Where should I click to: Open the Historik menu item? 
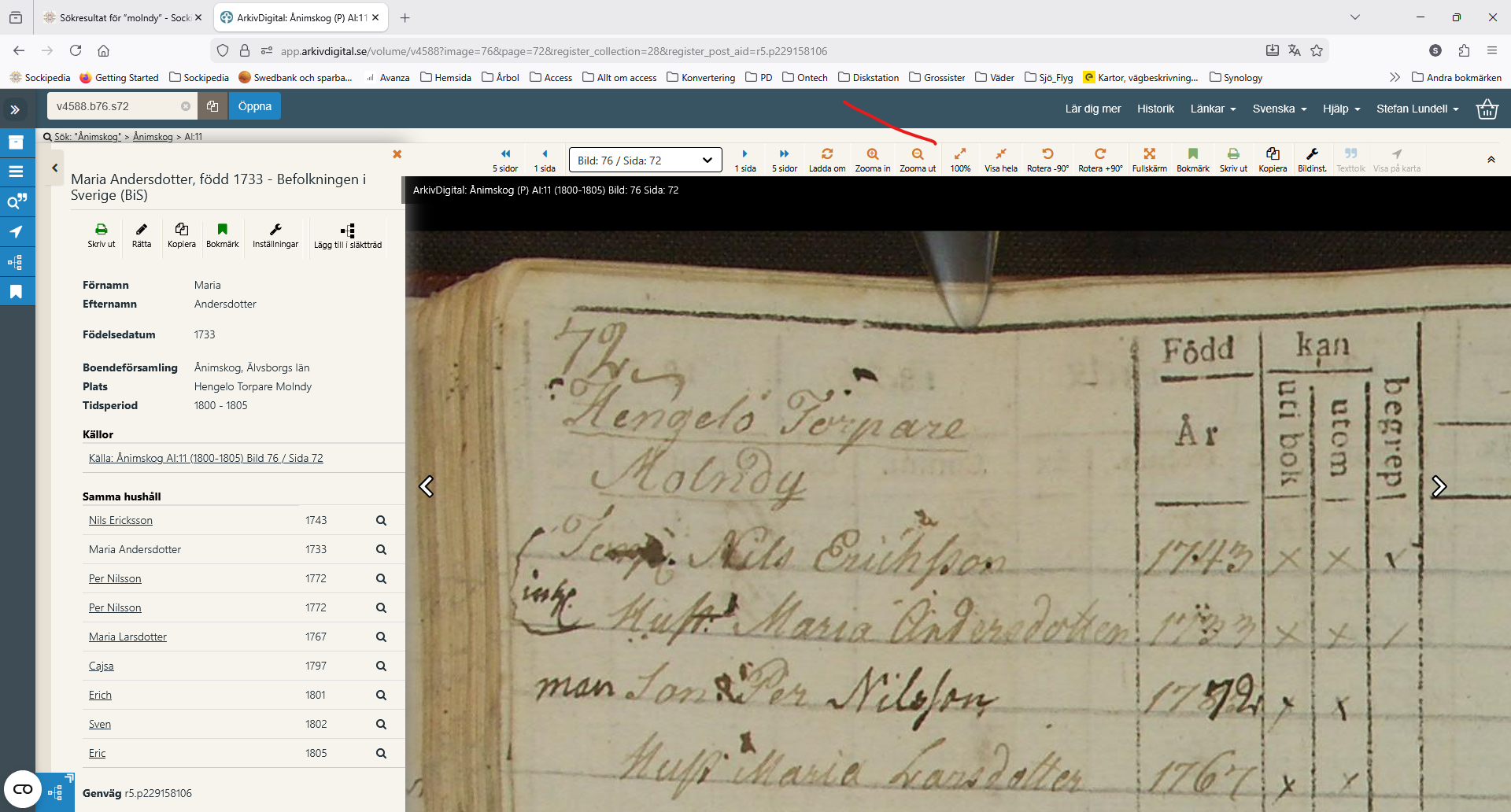click(x=1155, y=109)
